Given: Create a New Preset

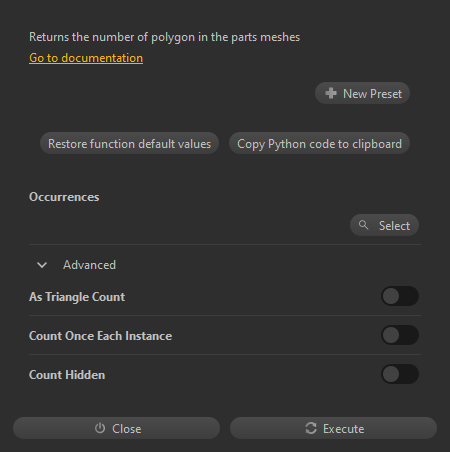Looking at the screenshot, I should pos(362,93).
